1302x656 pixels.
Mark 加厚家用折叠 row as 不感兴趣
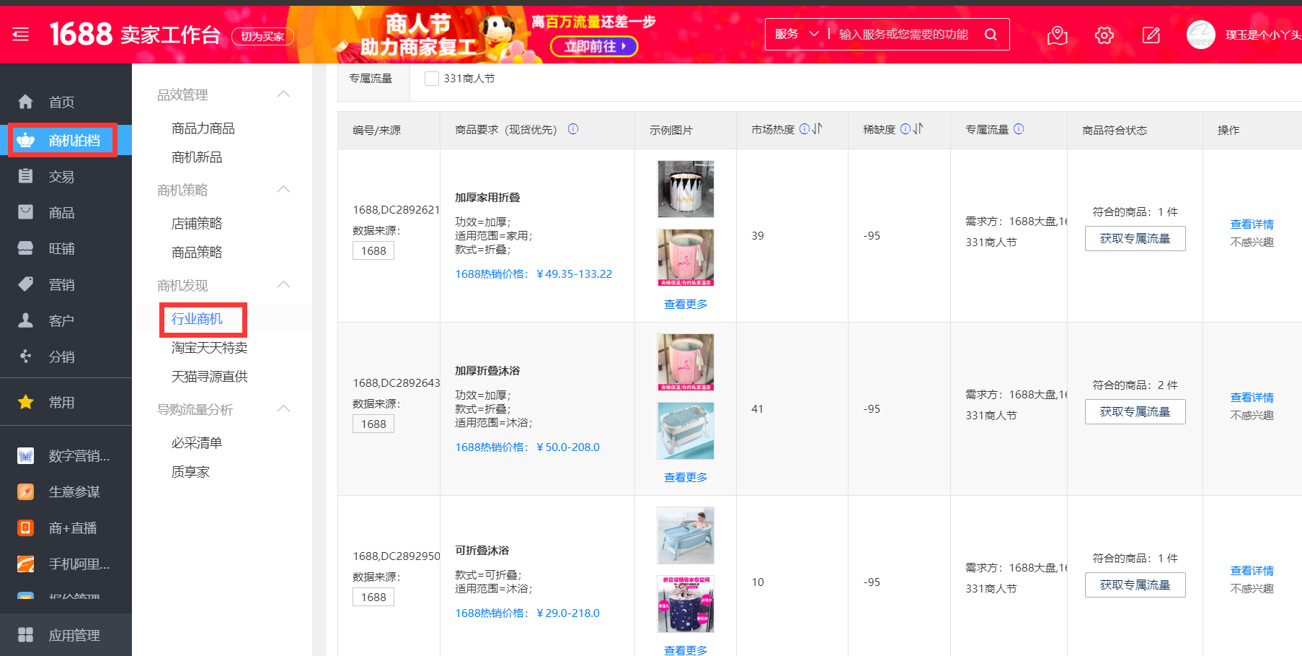pos(1251,242)
